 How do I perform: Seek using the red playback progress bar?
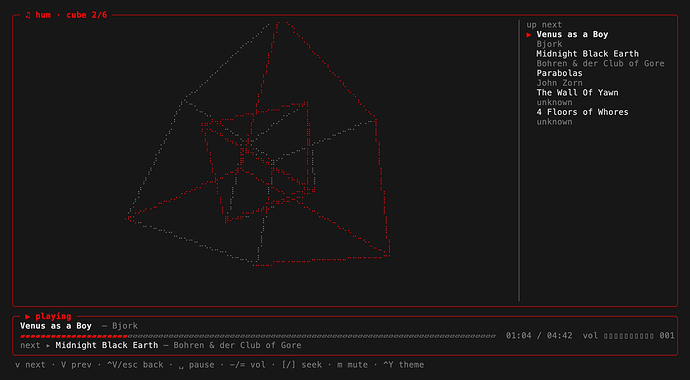pos(258,336)
